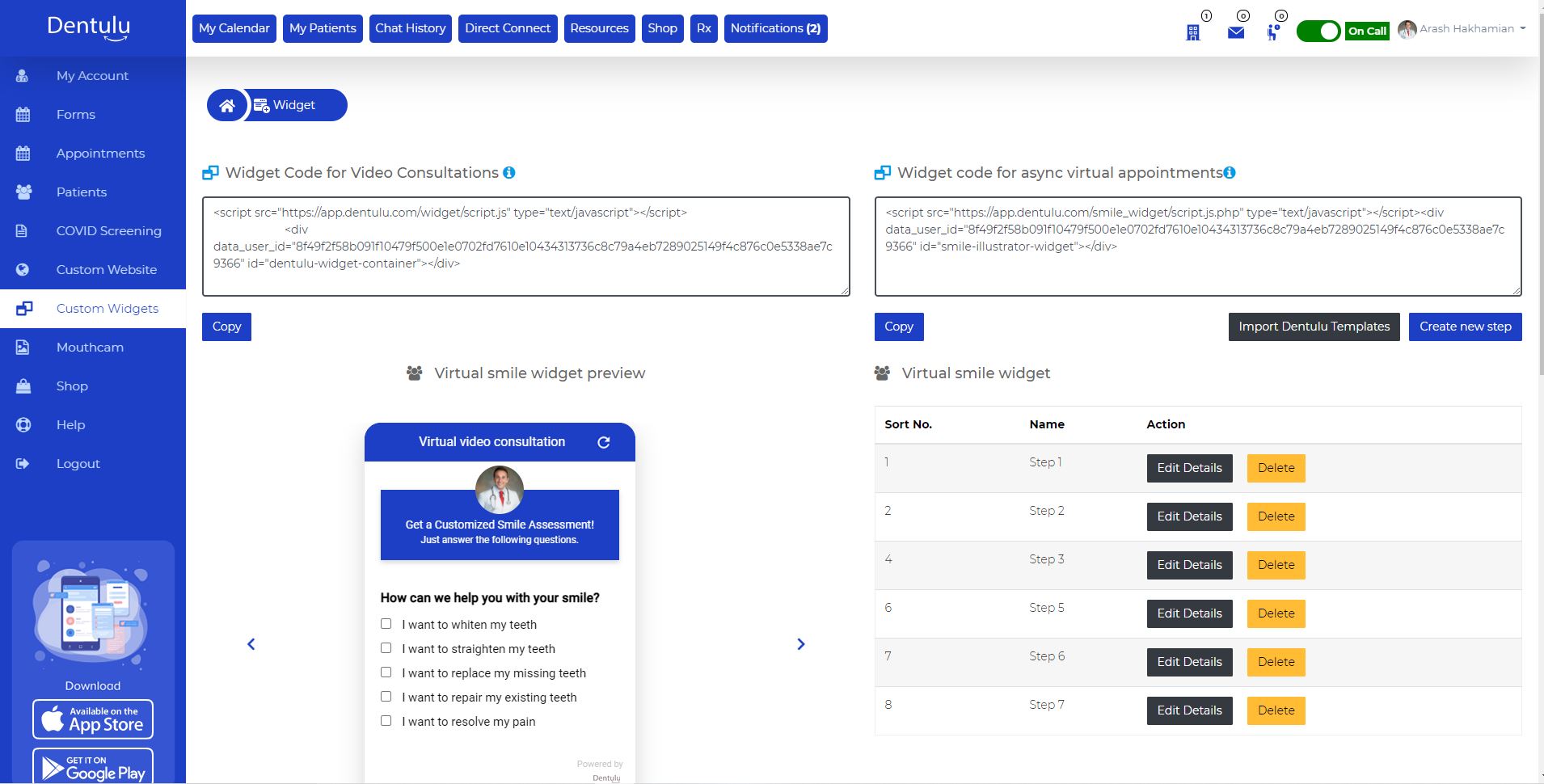Click the Widget breadcrumb
1544x784 pixels.
coord(296,105)
